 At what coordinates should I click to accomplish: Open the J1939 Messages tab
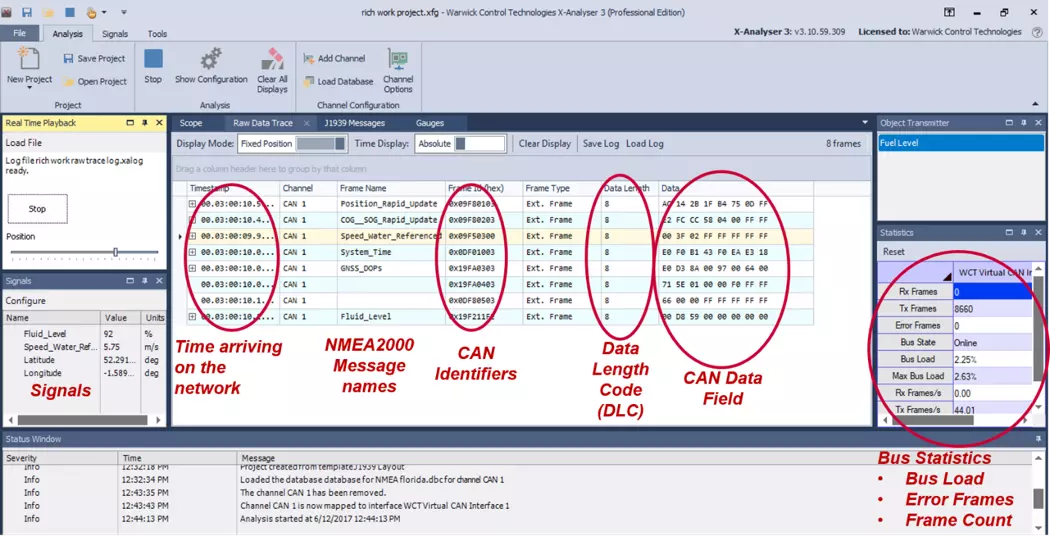[354, 123]
